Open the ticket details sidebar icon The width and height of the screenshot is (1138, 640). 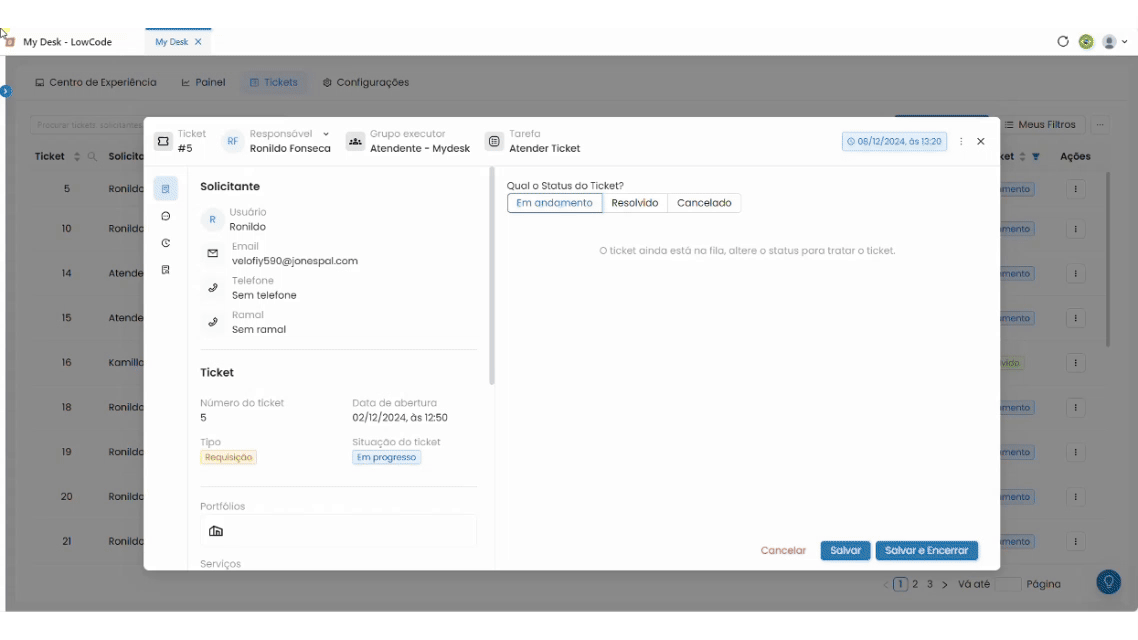pos(165,189)
